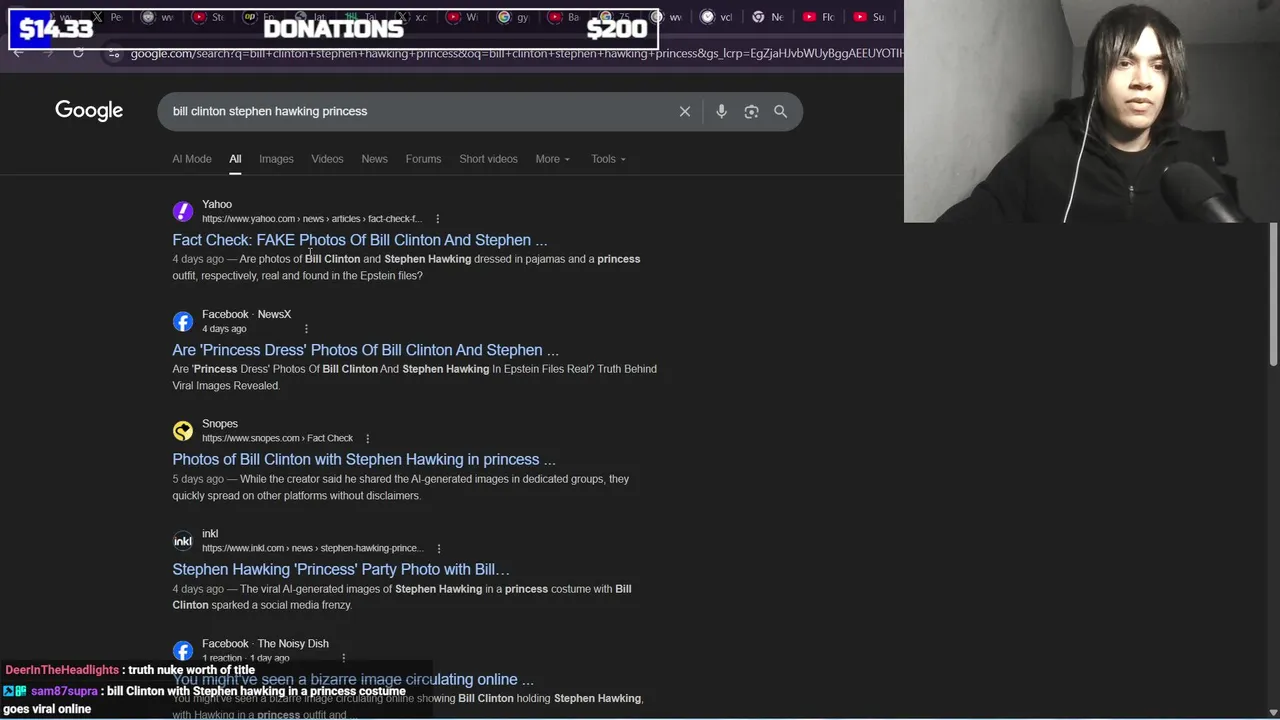Expand the Tools dropdown
Viewport: 1280px width, 720px height.
point(608,159)
